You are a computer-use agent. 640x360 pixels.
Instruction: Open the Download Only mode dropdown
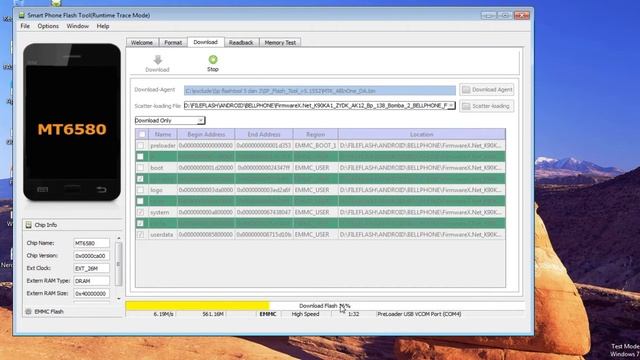[x=170, y=120]
